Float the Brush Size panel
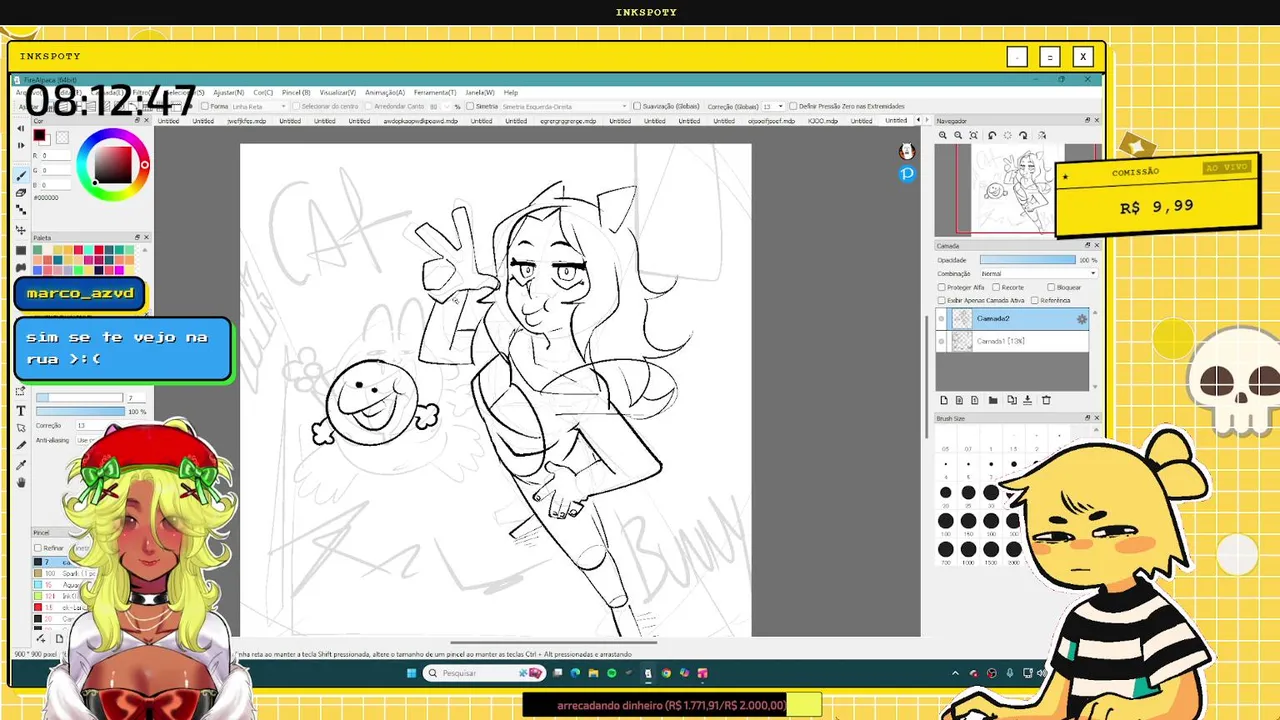Viewport: 1280px width, 720px height. point(1087,418)
